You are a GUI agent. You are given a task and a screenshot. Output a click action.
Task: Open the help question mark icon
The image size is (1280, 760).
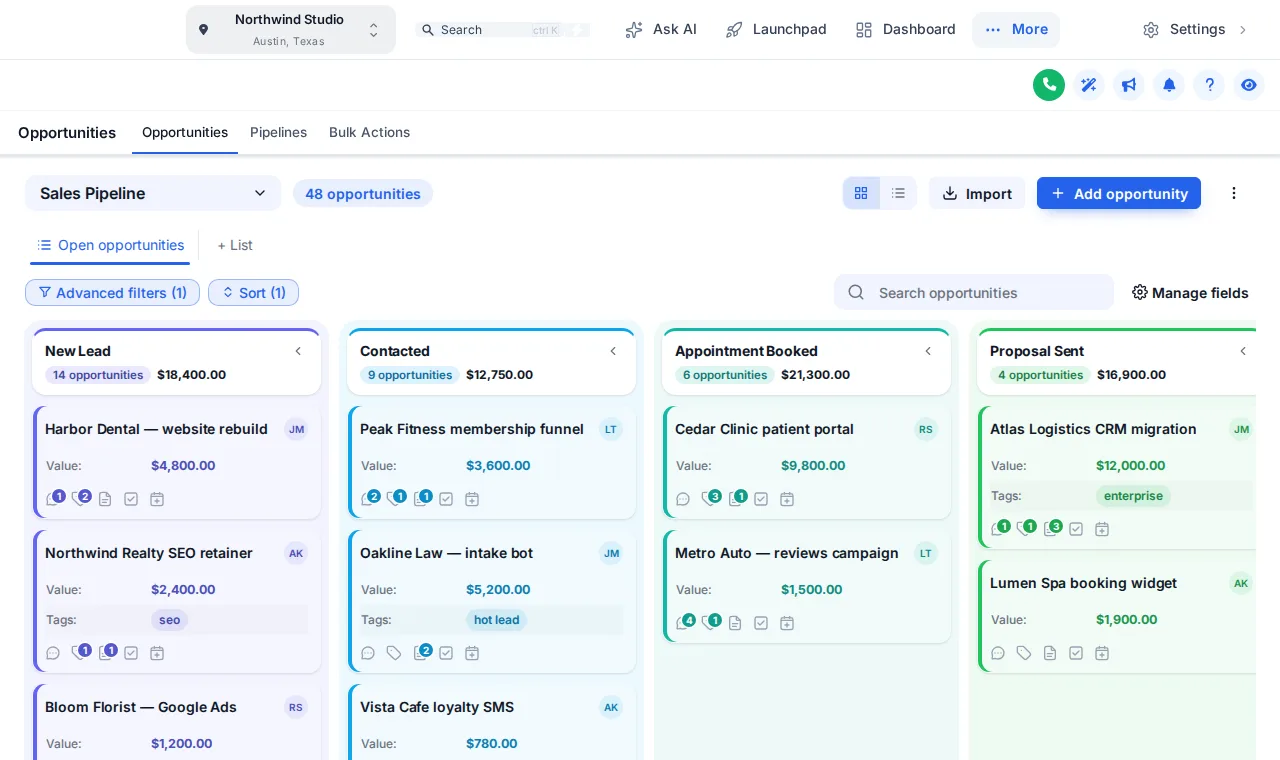(1209, 85)
